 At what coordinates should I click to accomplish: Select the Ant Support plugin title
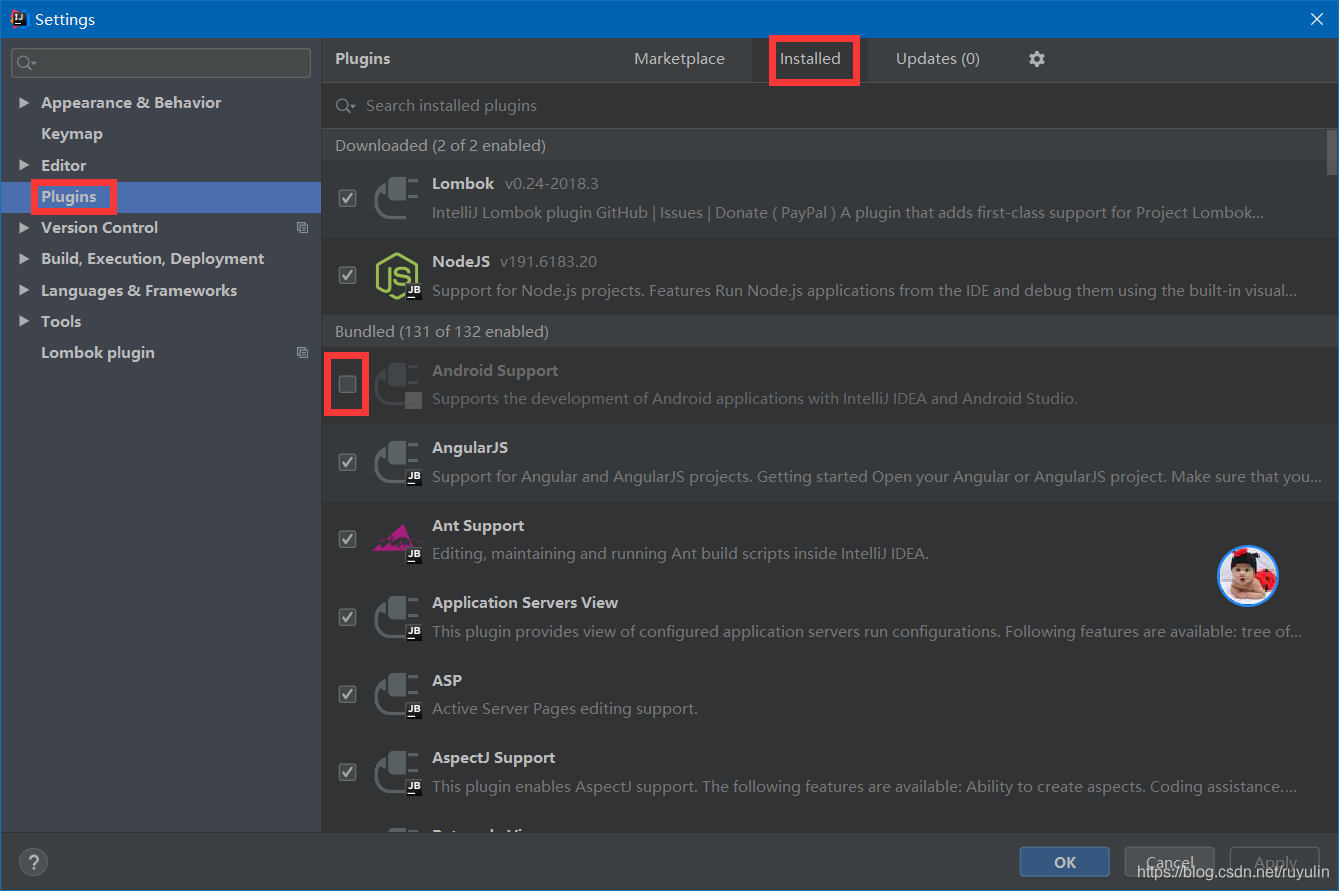click(478, 526)
